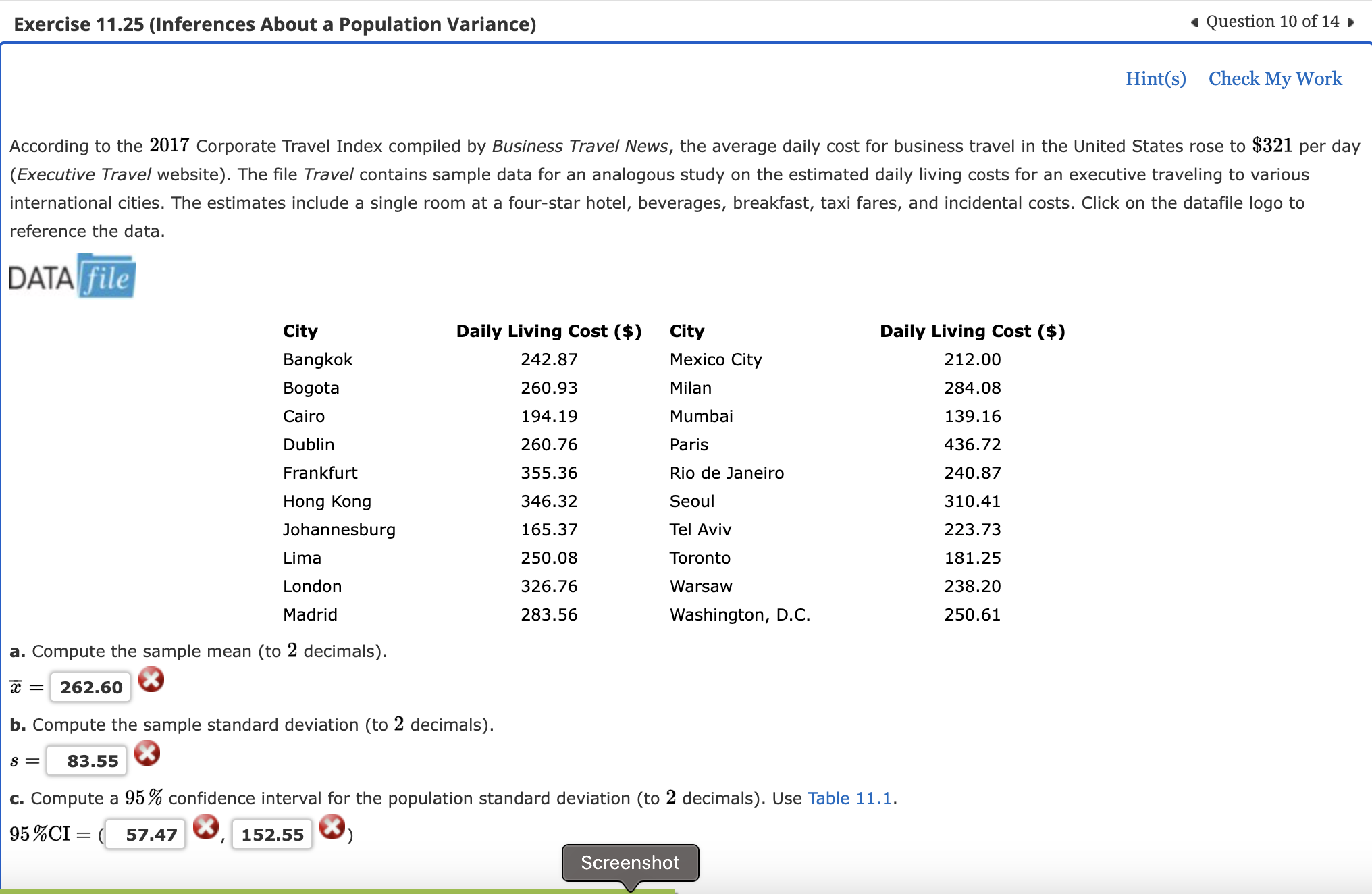This screenshot has height=894, width=1372.
Task: Click red X beside standard deviation
Action: 147,754
